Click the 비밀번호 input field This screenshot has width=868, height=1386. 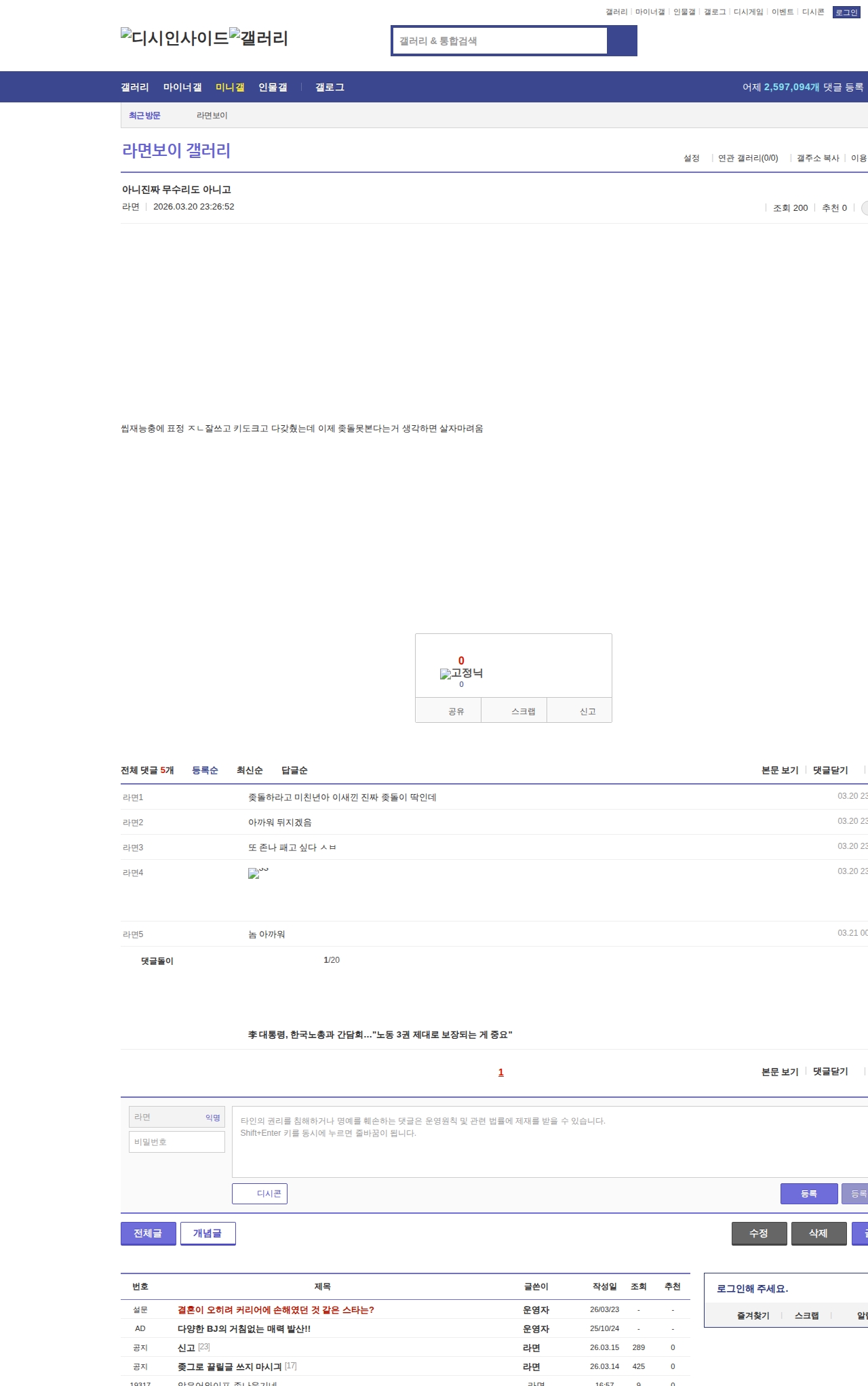[176, 1142]
